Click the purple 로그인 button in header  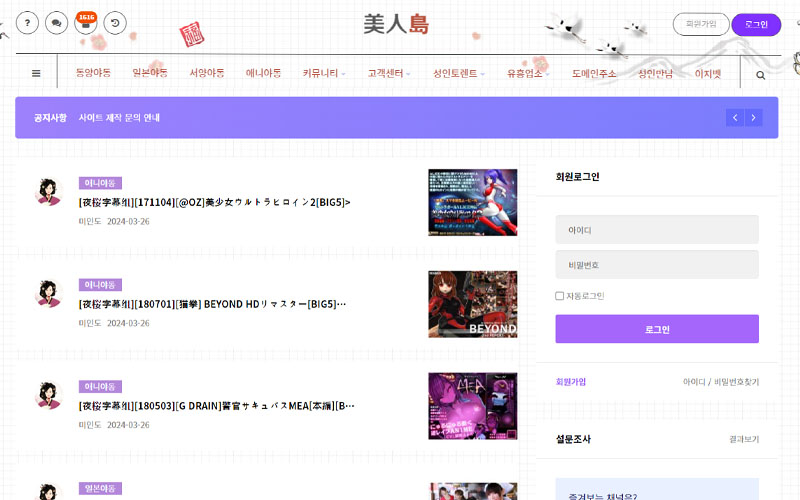click(756, 24)
